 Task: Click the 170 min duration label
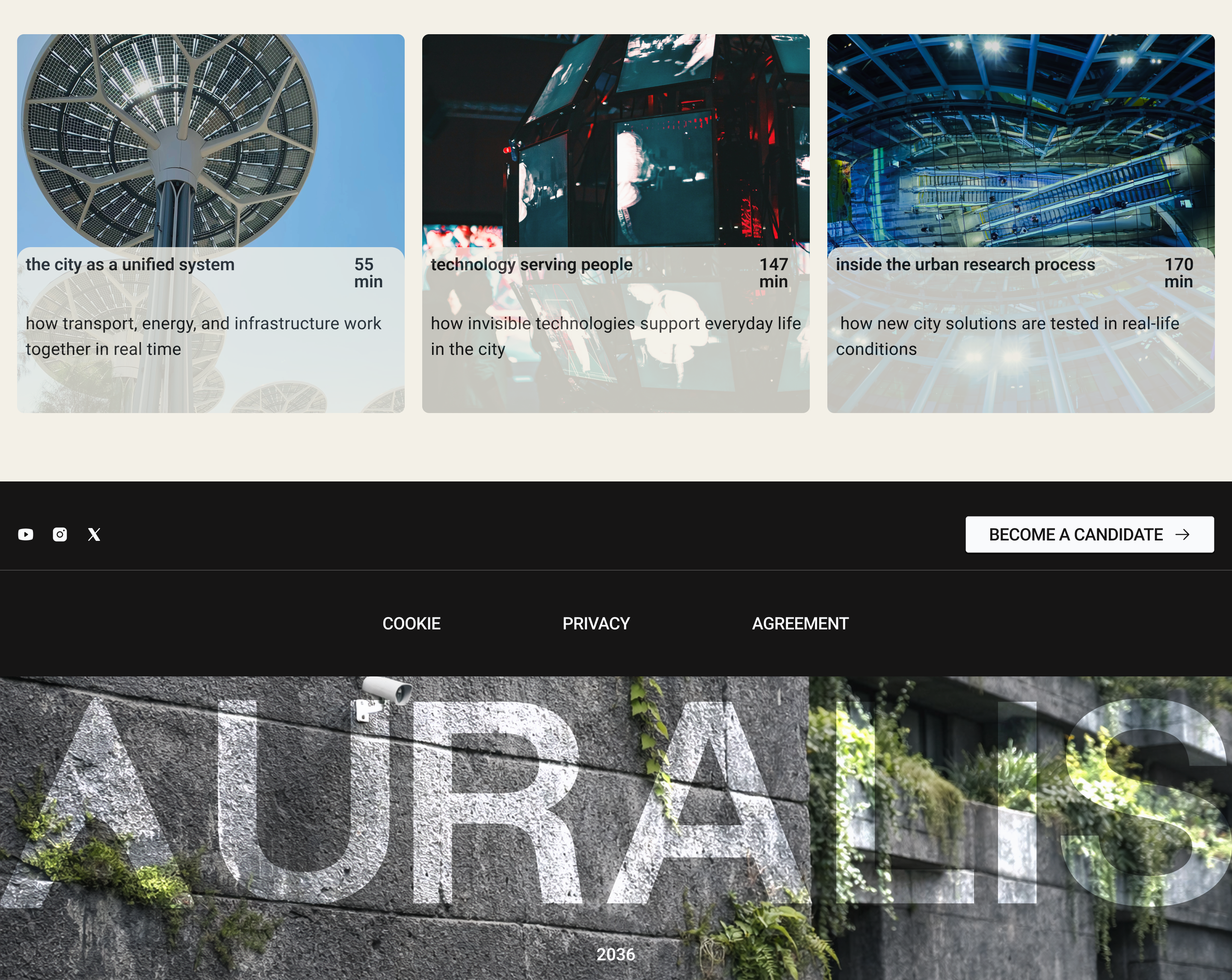[1179, 273]
